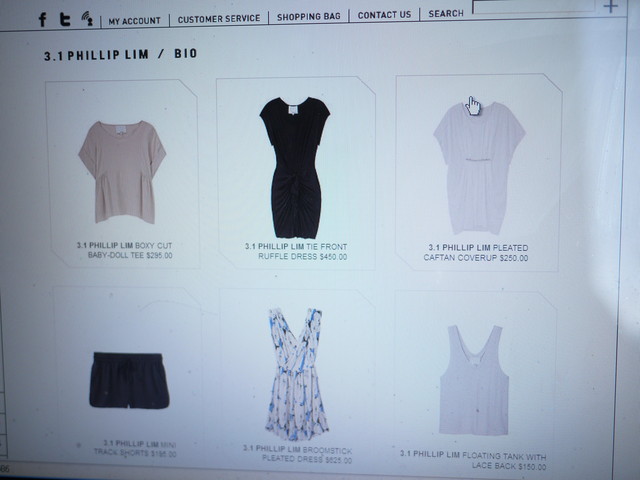Viewport: 640px width, 480px height.
Task: View the Floating Tank with Lace Back image
Action: click(474, 380)
